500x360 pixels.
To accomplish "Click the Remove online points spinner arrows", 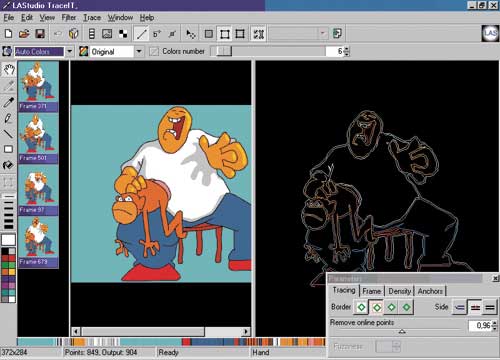I will (494, 325).
